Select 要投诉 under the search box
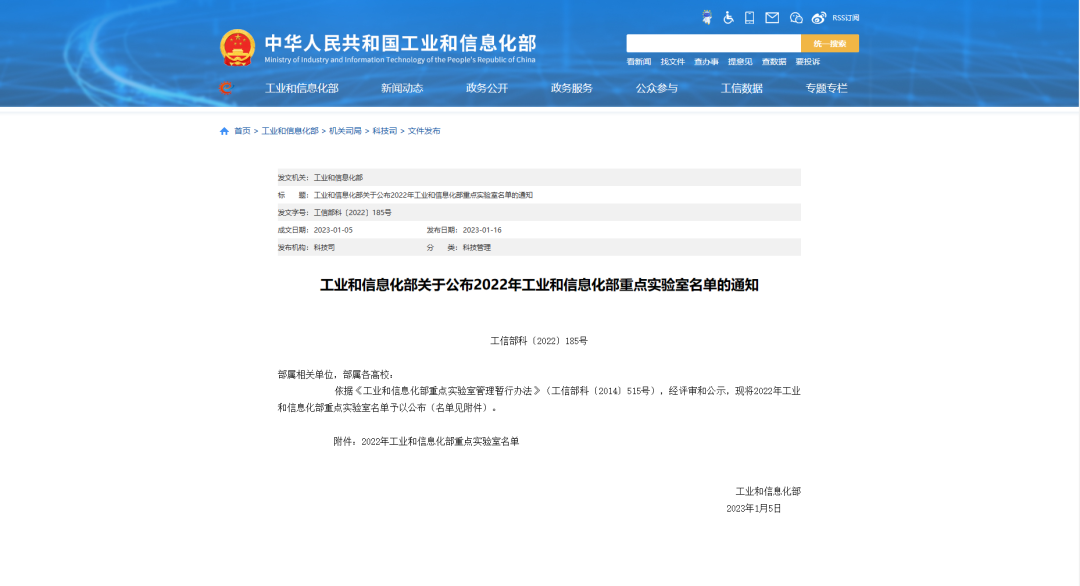Image resolution: width=1080 pixels, height=586 pixels. pyautogui.click(x=808, y=62)
